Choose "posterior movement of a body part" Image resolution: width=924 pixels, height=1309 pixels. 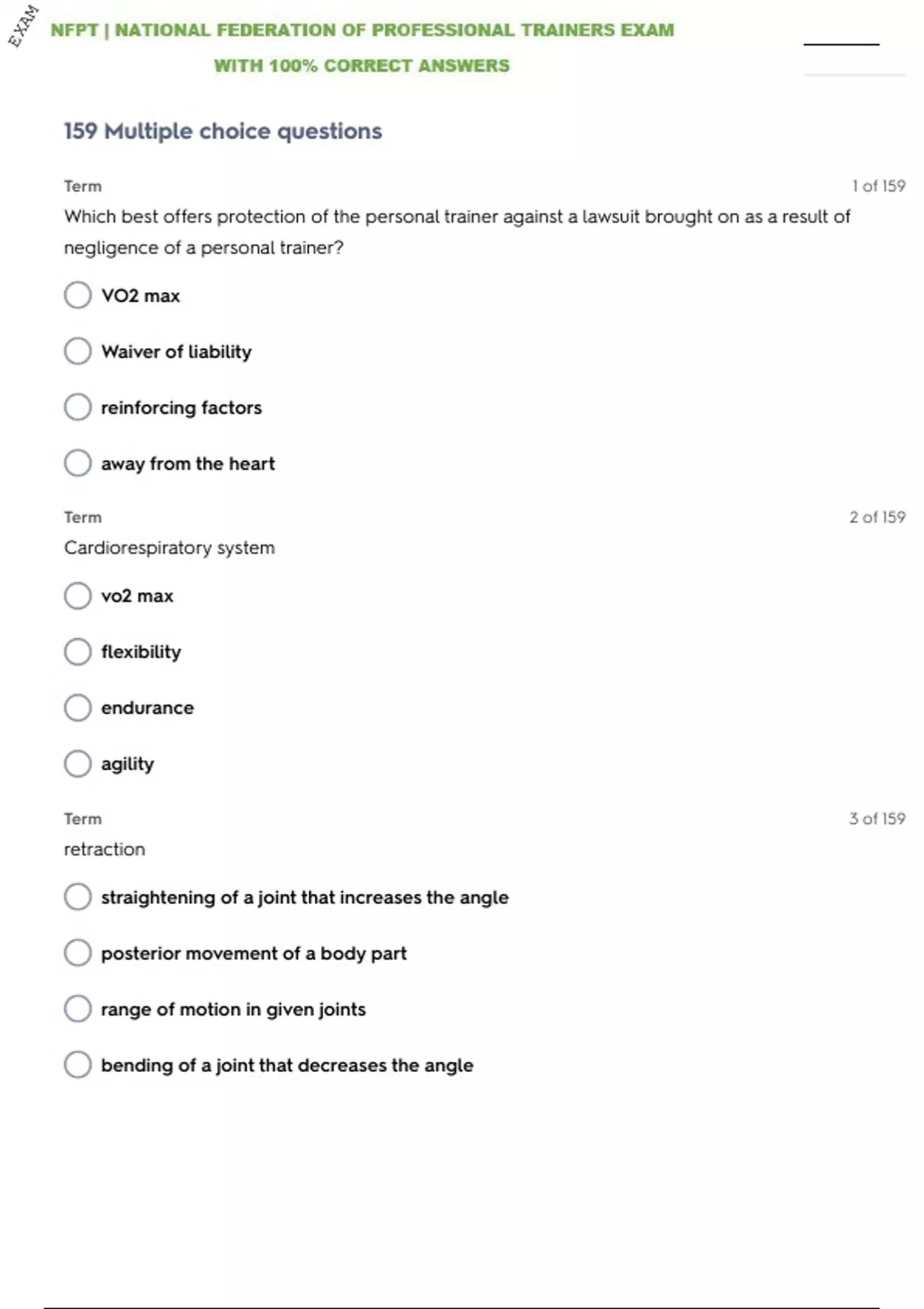(78, 953)
